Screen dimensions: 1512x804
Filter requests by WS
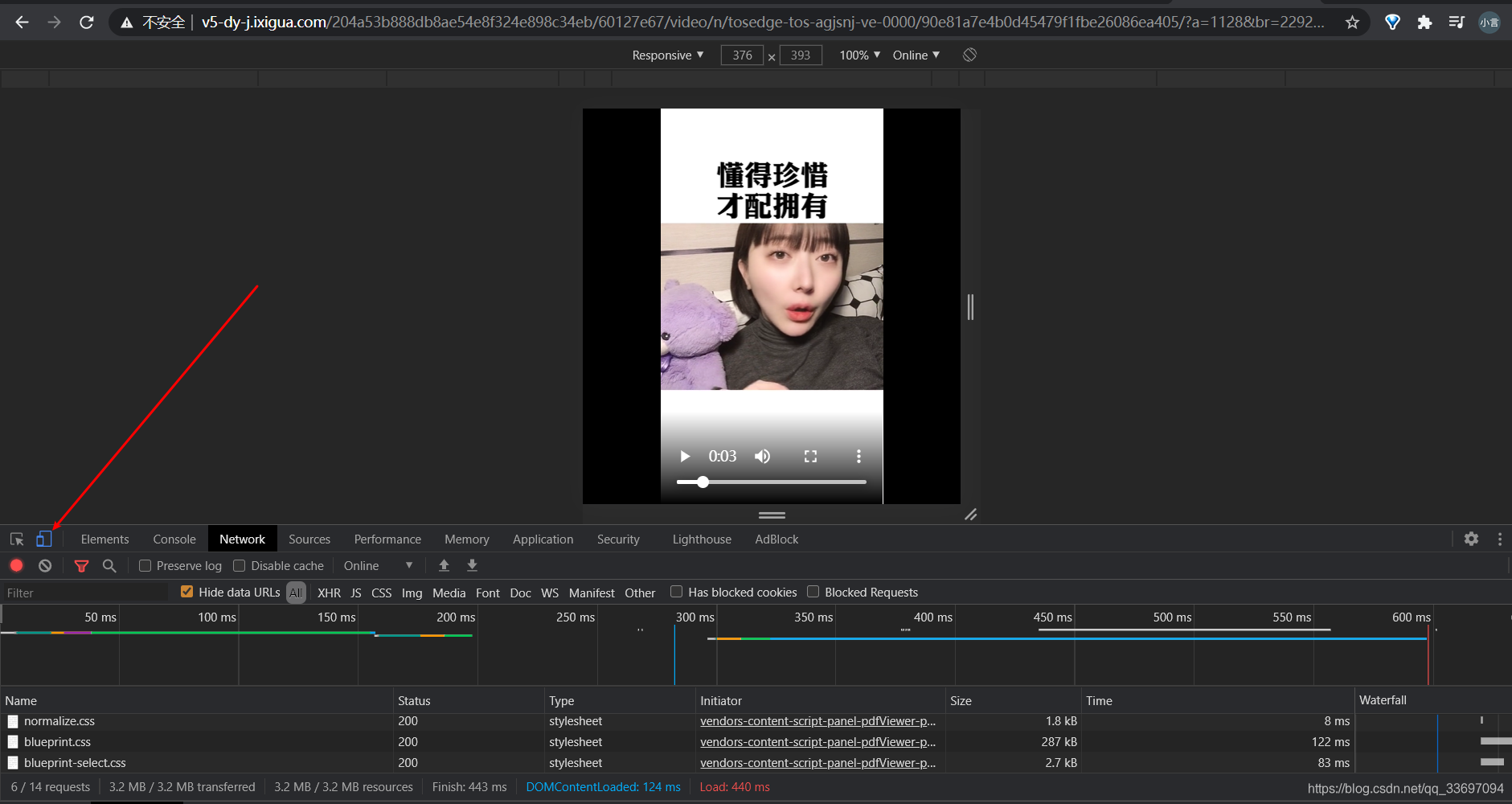tap(550, 593)
